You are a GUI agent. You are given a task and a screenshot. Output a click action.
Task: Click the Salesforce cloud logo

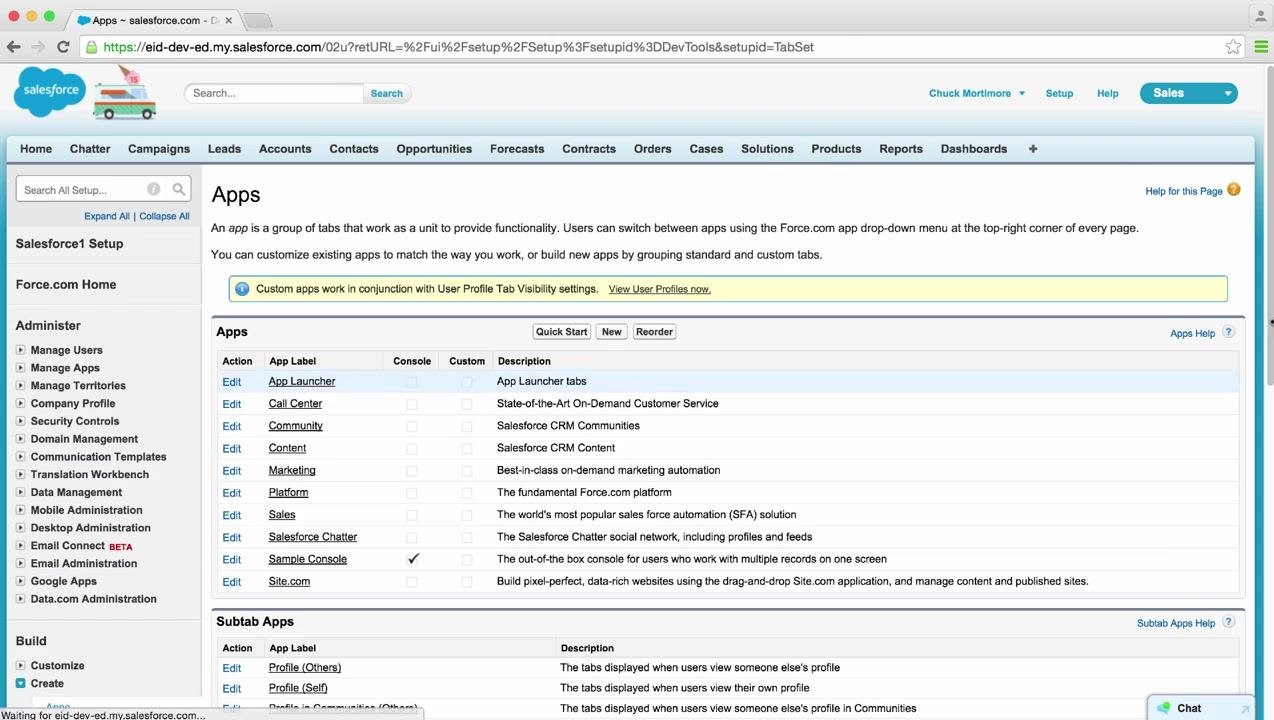point(50,91)
